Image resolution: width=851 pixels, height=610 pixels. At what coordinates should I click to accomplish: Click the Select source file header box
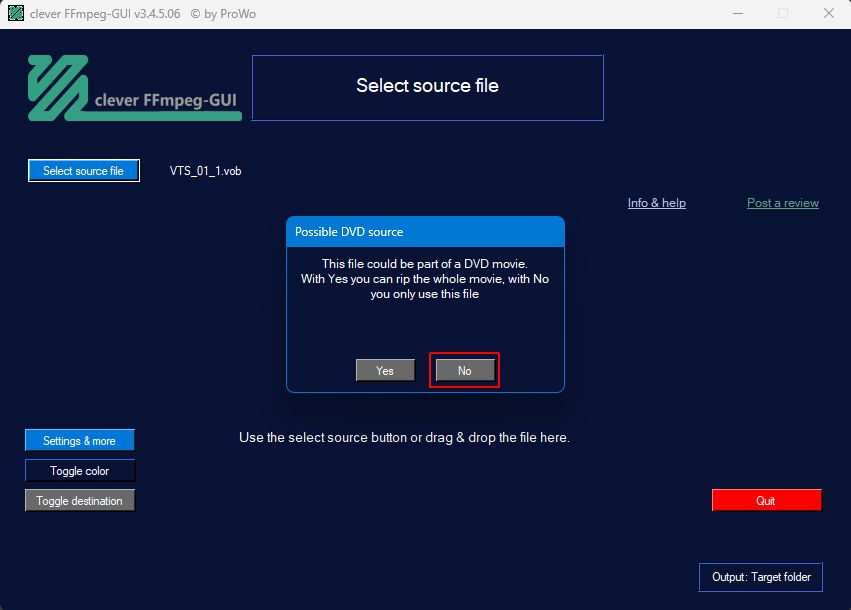428,87
